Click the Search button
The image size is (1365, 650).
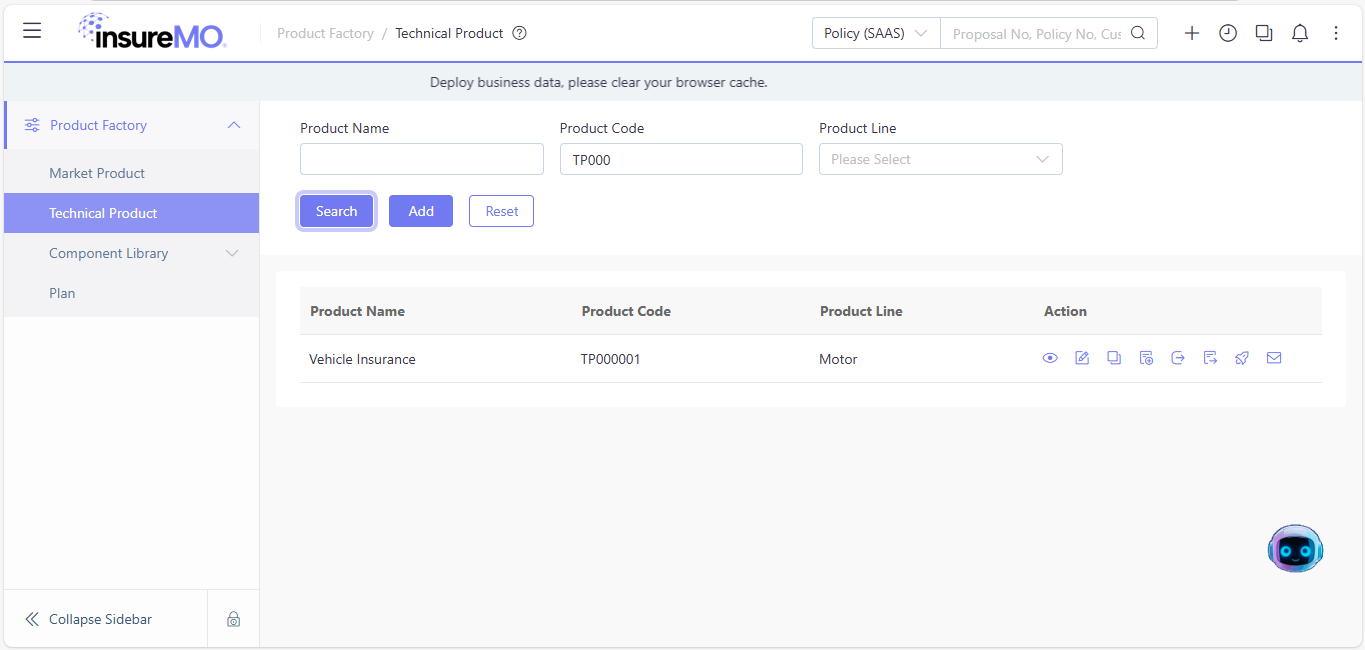336,211
